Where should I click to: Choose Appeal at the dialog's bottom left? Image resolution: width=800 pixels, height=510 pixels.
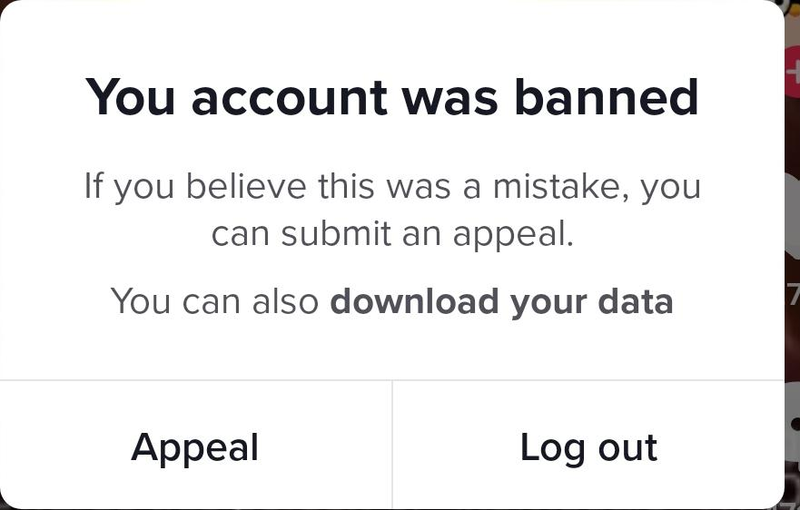point(195,447)
